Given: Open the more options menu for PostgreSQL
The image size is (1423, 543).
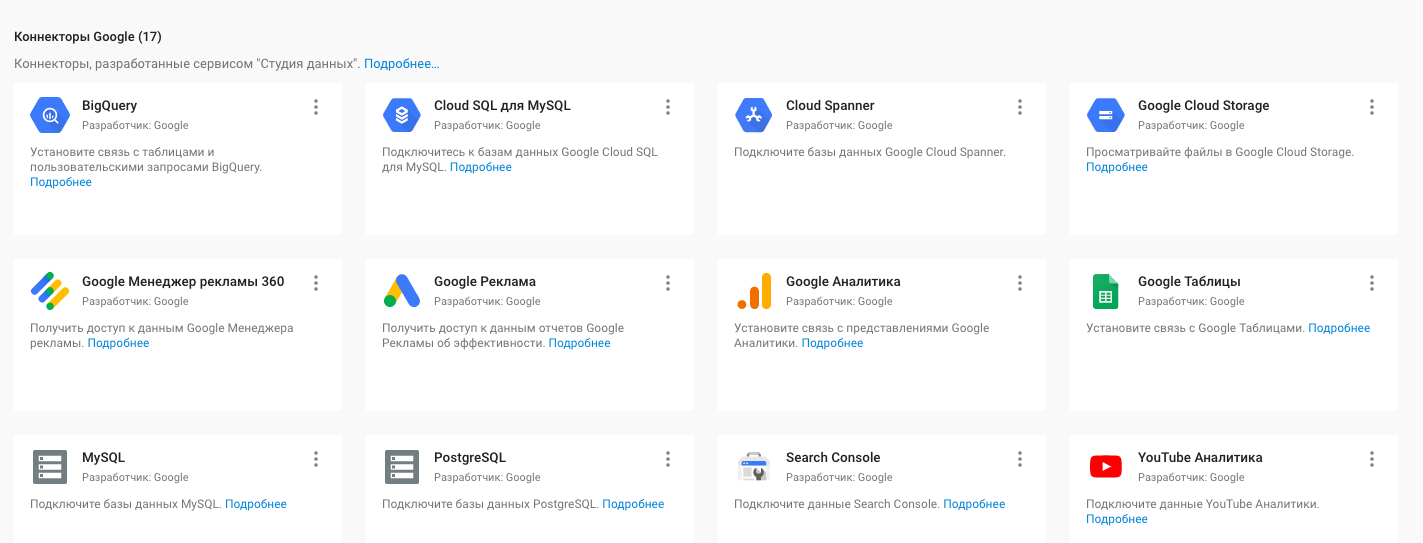Looking at the screenshot, I should 668,459.
